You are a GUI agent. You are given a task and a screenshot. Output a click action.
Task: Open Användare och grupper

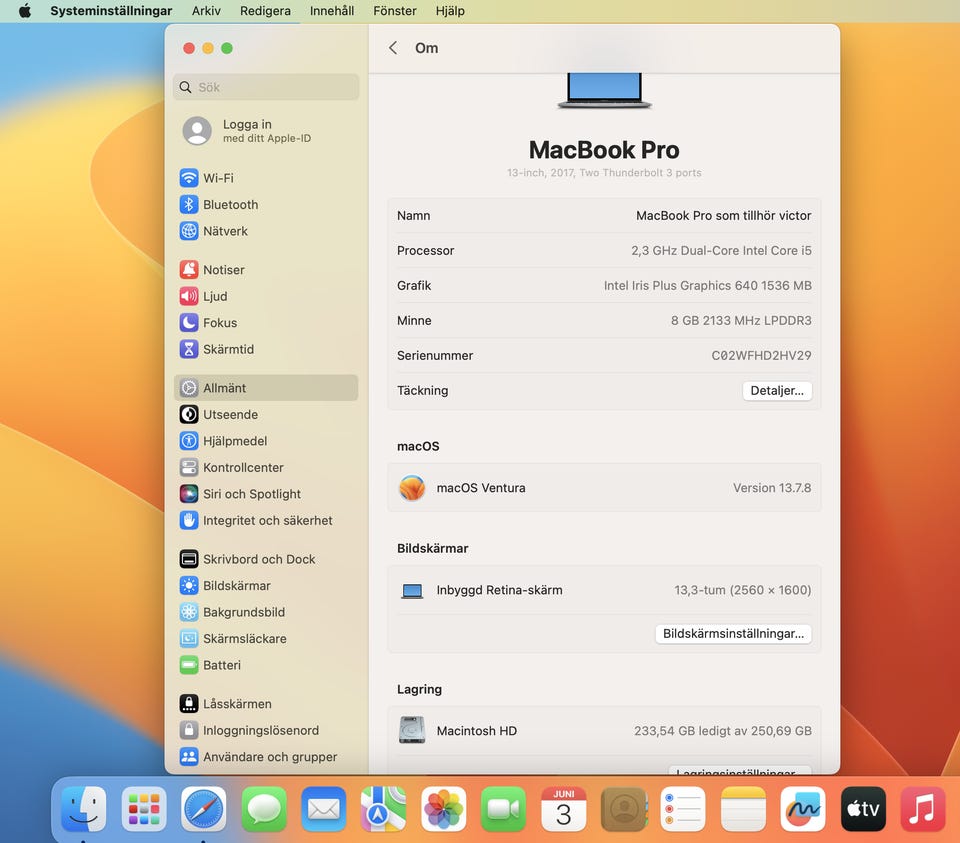click(266, 757)
